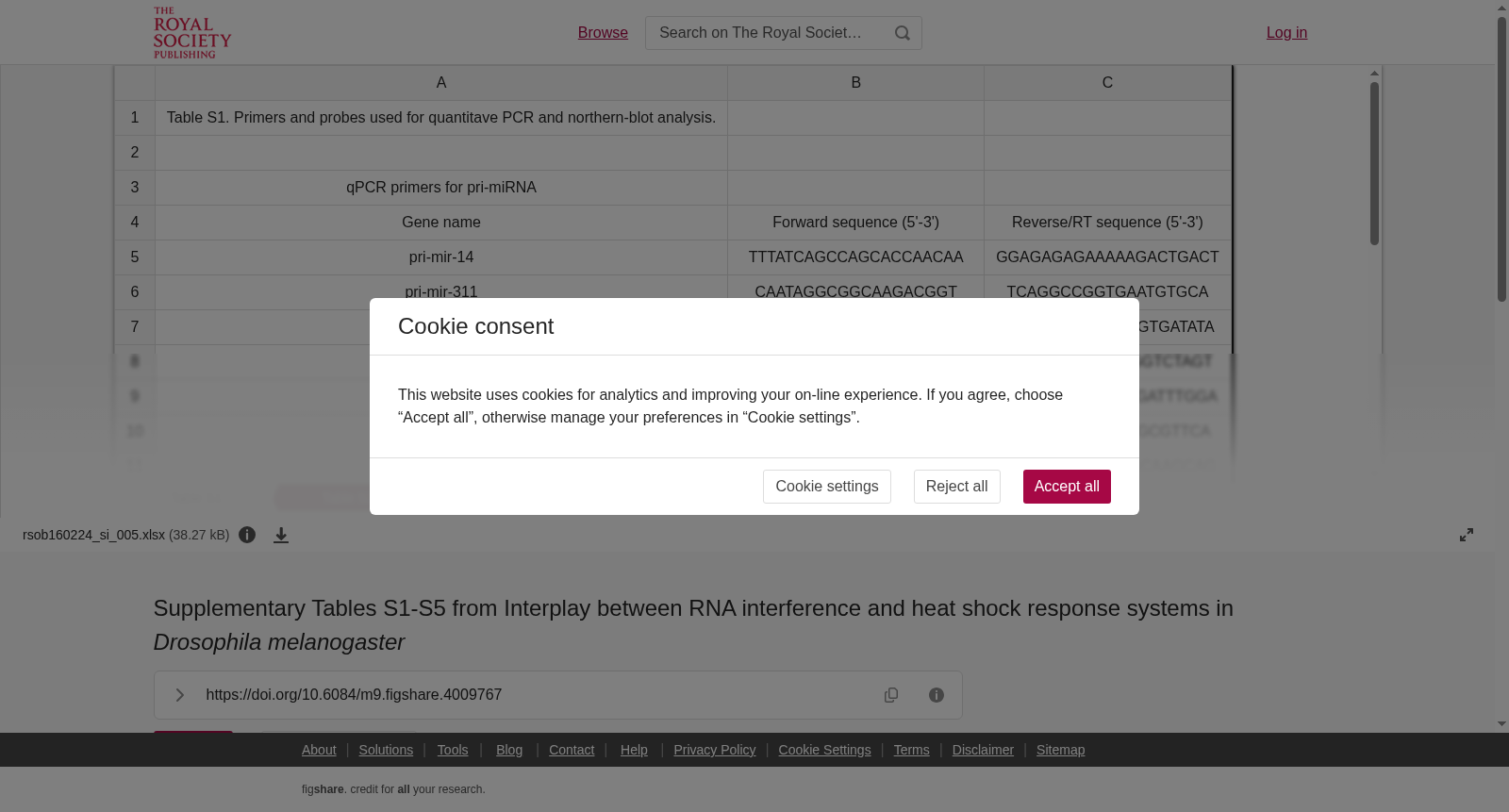This screenshot has height=812, width=1509.
Task: Open the Contact footer link
Action: (572, 750)
